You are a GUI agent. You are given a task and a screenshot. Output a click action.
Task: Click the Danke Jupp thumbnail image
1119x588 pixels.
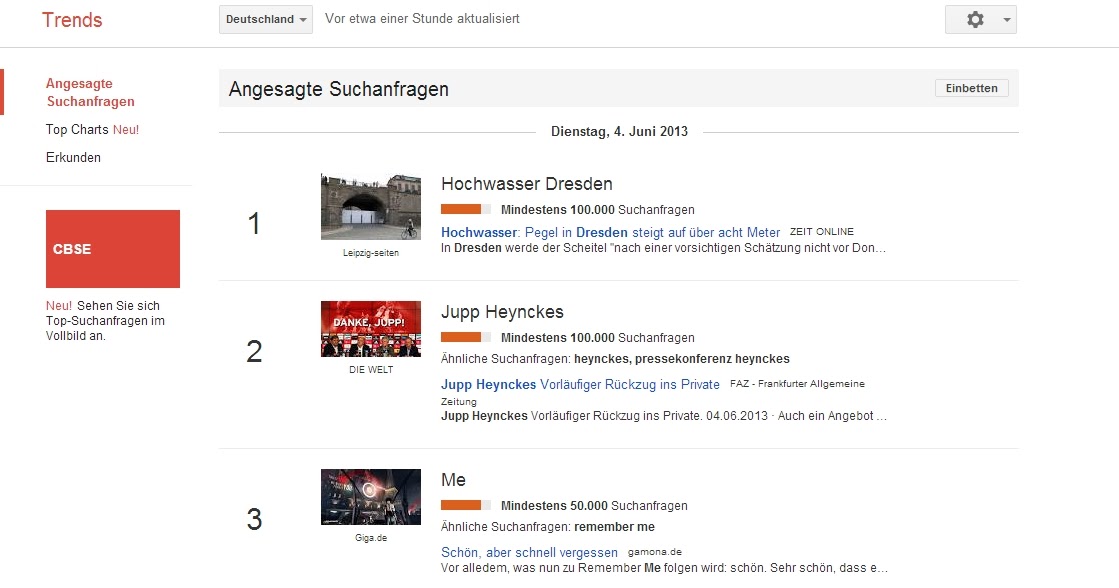371,328
